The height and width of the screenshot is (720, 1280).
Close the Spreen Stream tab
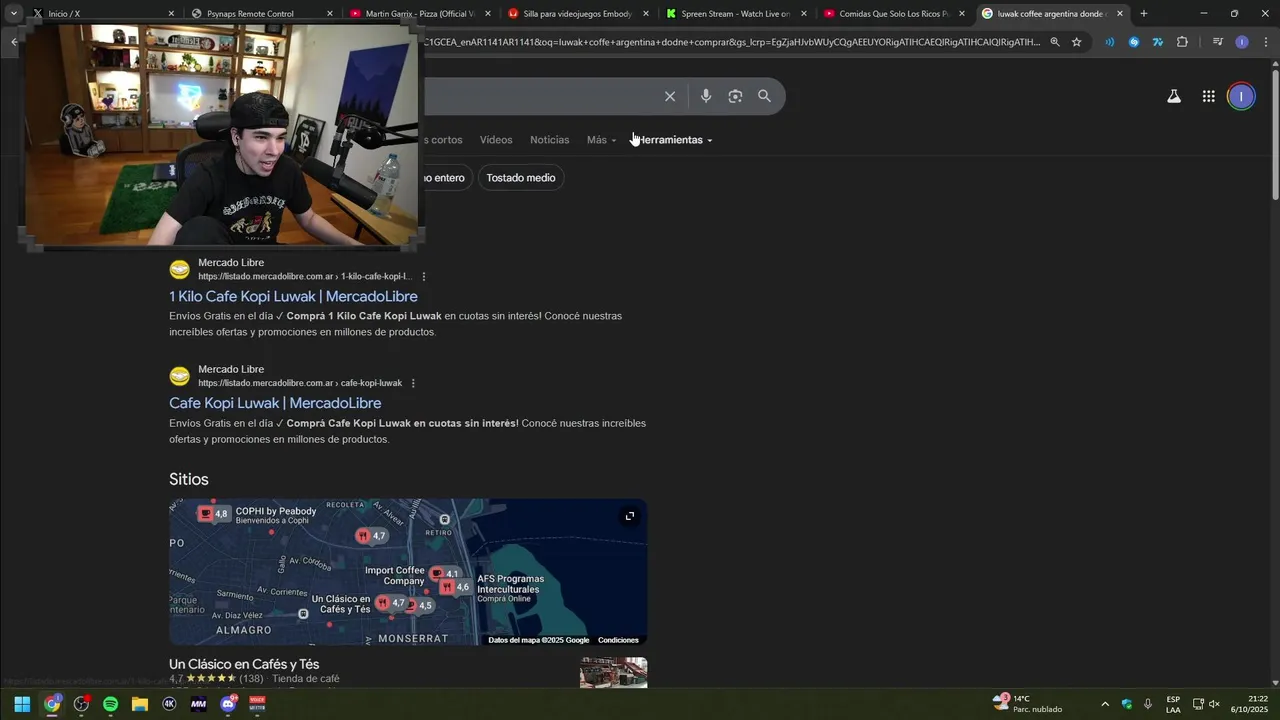pyautogui.click(x=804, y=14)
